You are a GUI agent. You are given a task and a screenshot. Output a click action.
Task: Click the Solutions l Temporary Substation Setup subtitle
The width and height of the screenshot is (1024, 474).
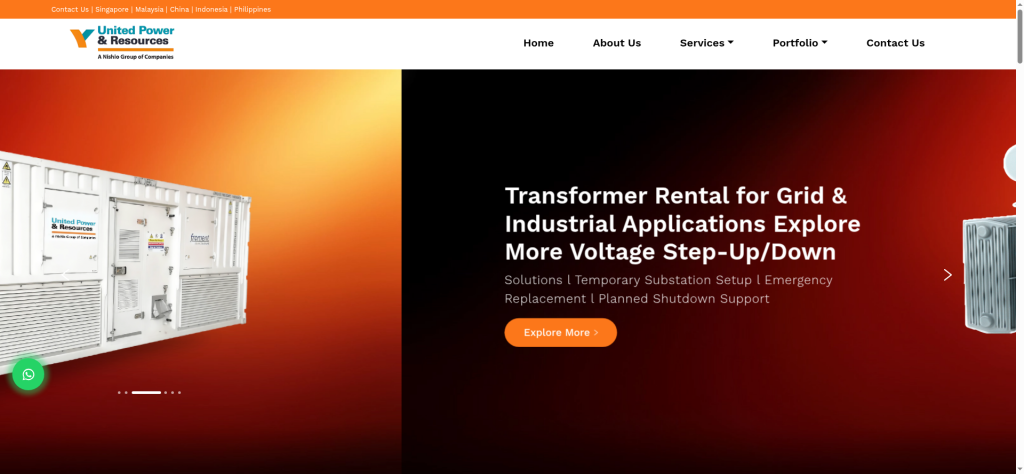[668, 289]
